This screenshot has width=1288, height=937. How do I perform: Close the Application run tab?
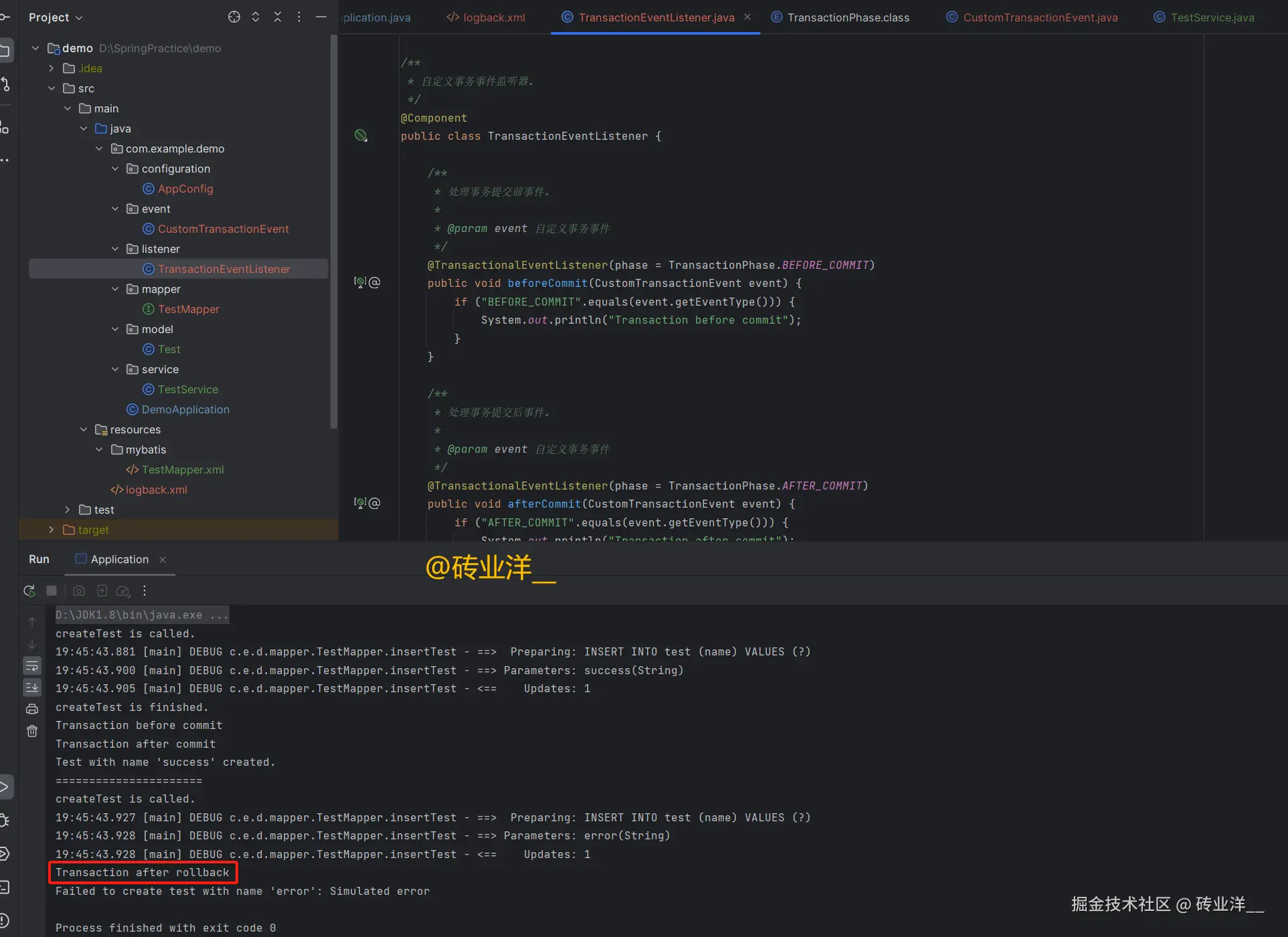pyautogui.click(x=163, y=560)
